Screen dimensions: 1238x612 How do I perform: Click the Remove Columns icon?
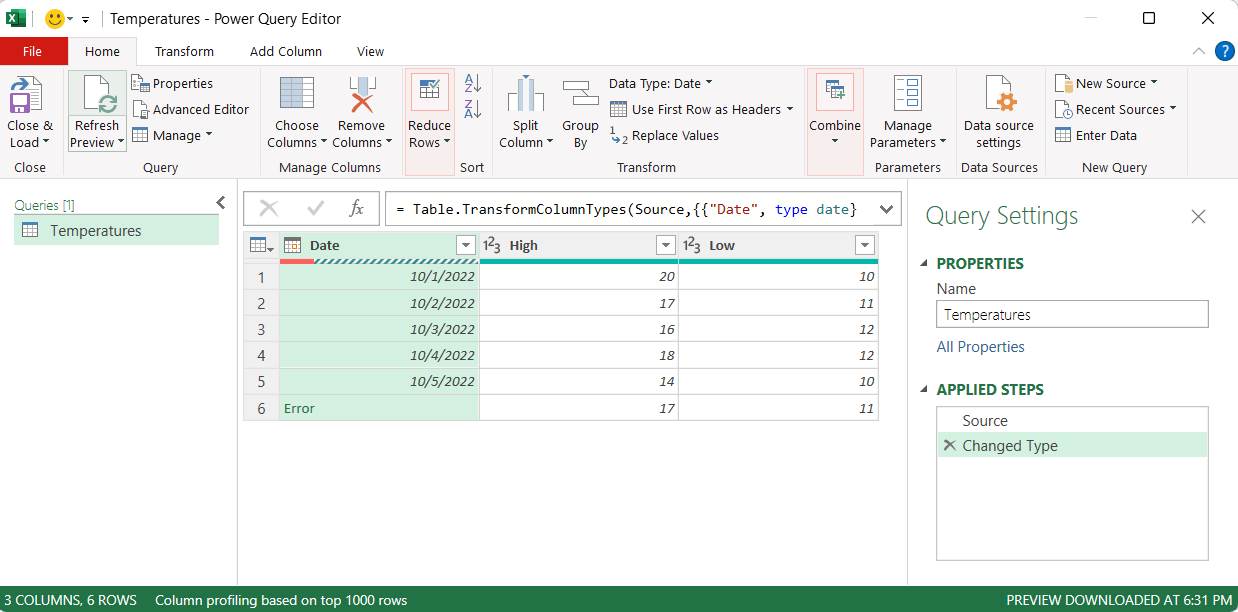click(x=361, y=96)
